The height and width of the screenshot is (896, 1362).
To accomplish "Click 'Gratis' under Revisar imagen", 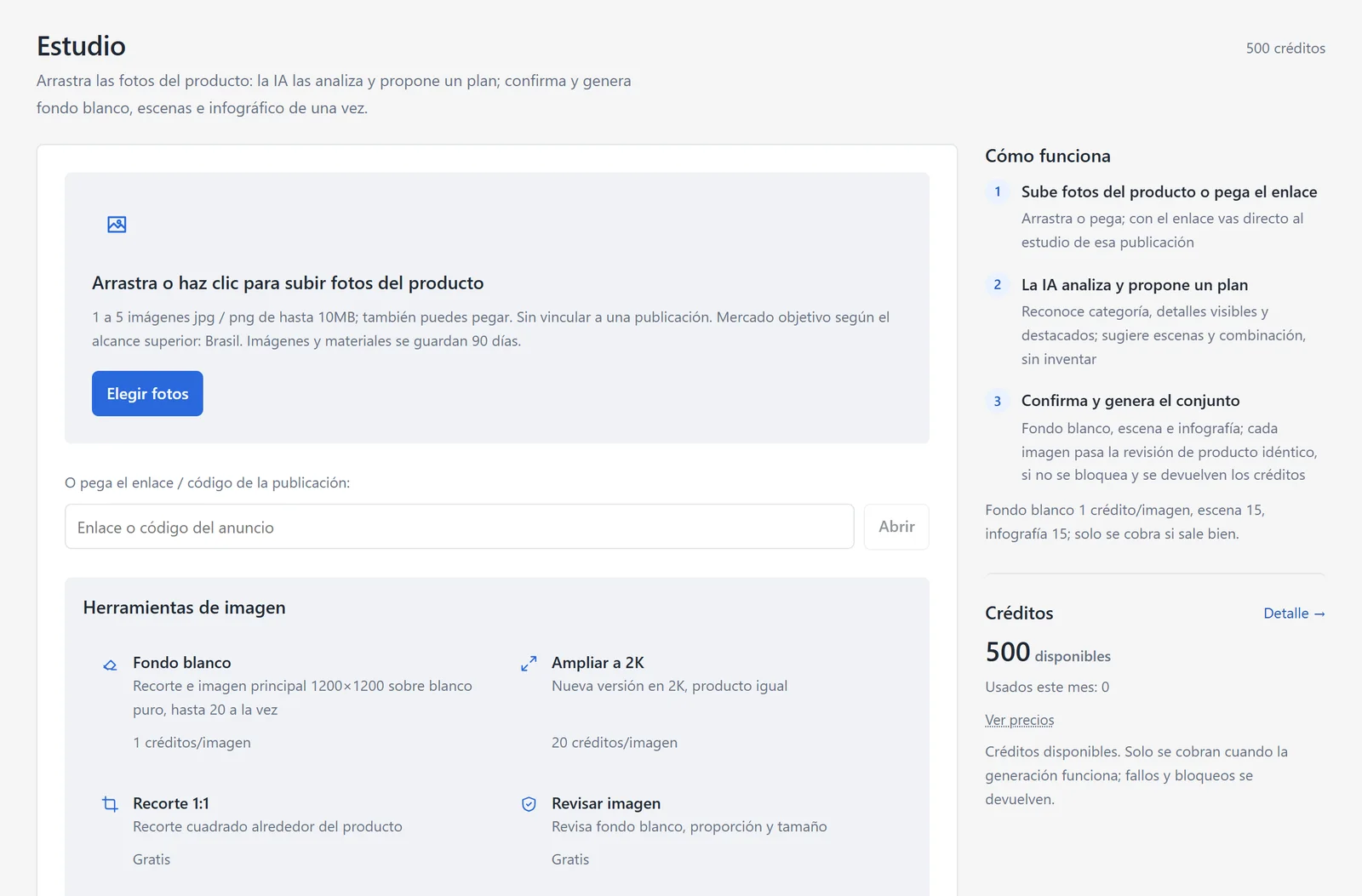I will point(570,859).
